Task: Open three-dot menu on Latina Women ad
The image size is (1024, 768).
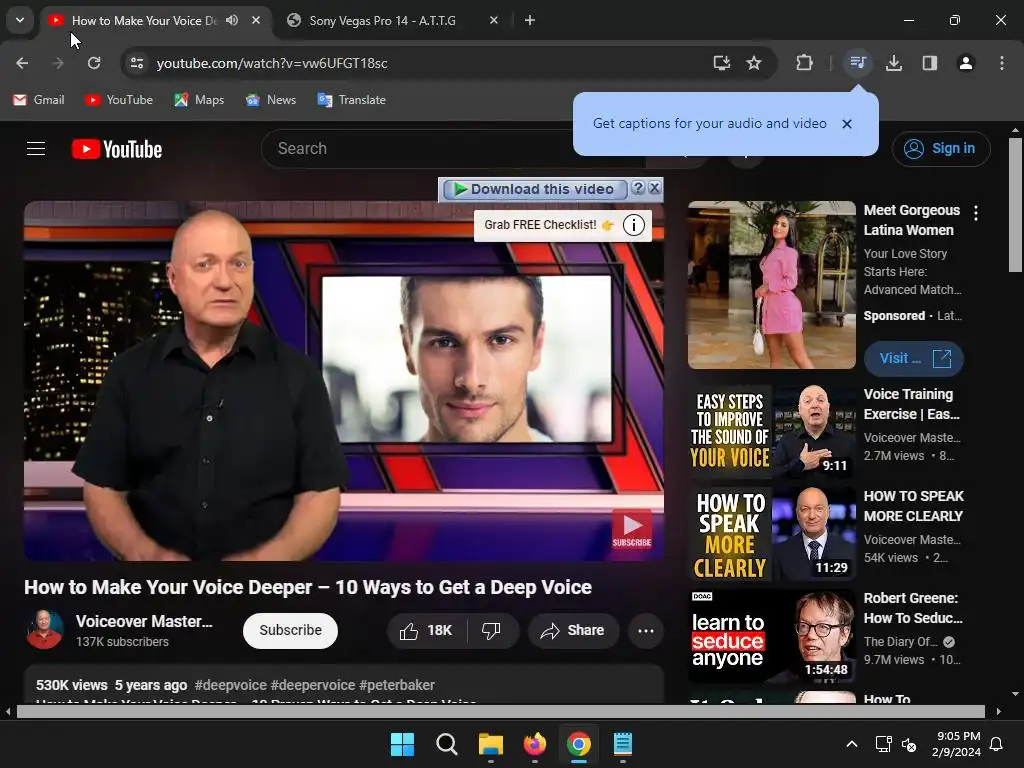Action: pos(976,213)
